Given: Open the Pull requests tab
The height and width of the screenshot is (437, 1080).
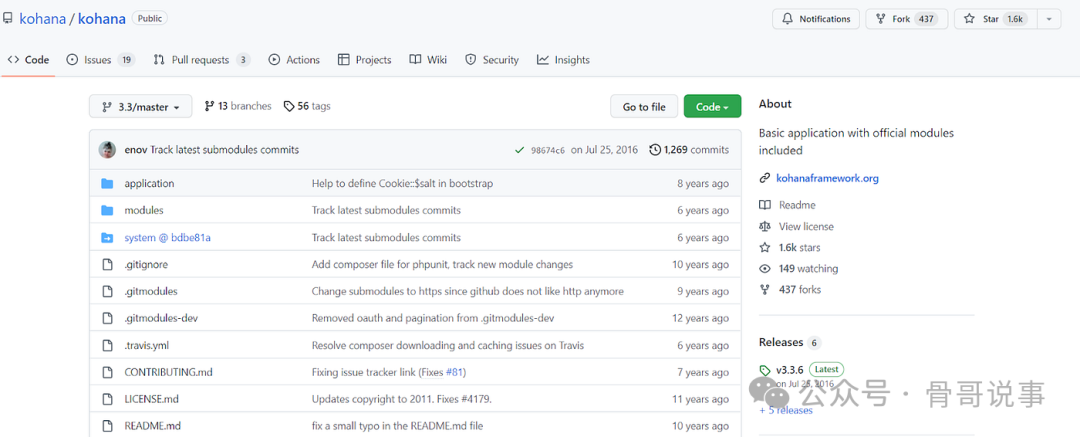Looking at the screenshot, I should (x=202, y=60).
